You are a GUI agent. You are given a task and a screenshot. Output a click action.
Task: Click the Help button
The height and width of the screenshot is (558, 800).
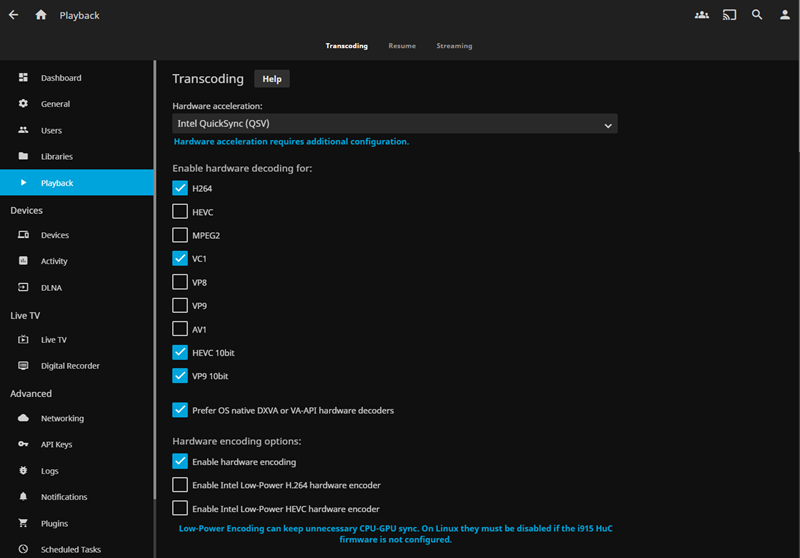(x=272, y=79)
